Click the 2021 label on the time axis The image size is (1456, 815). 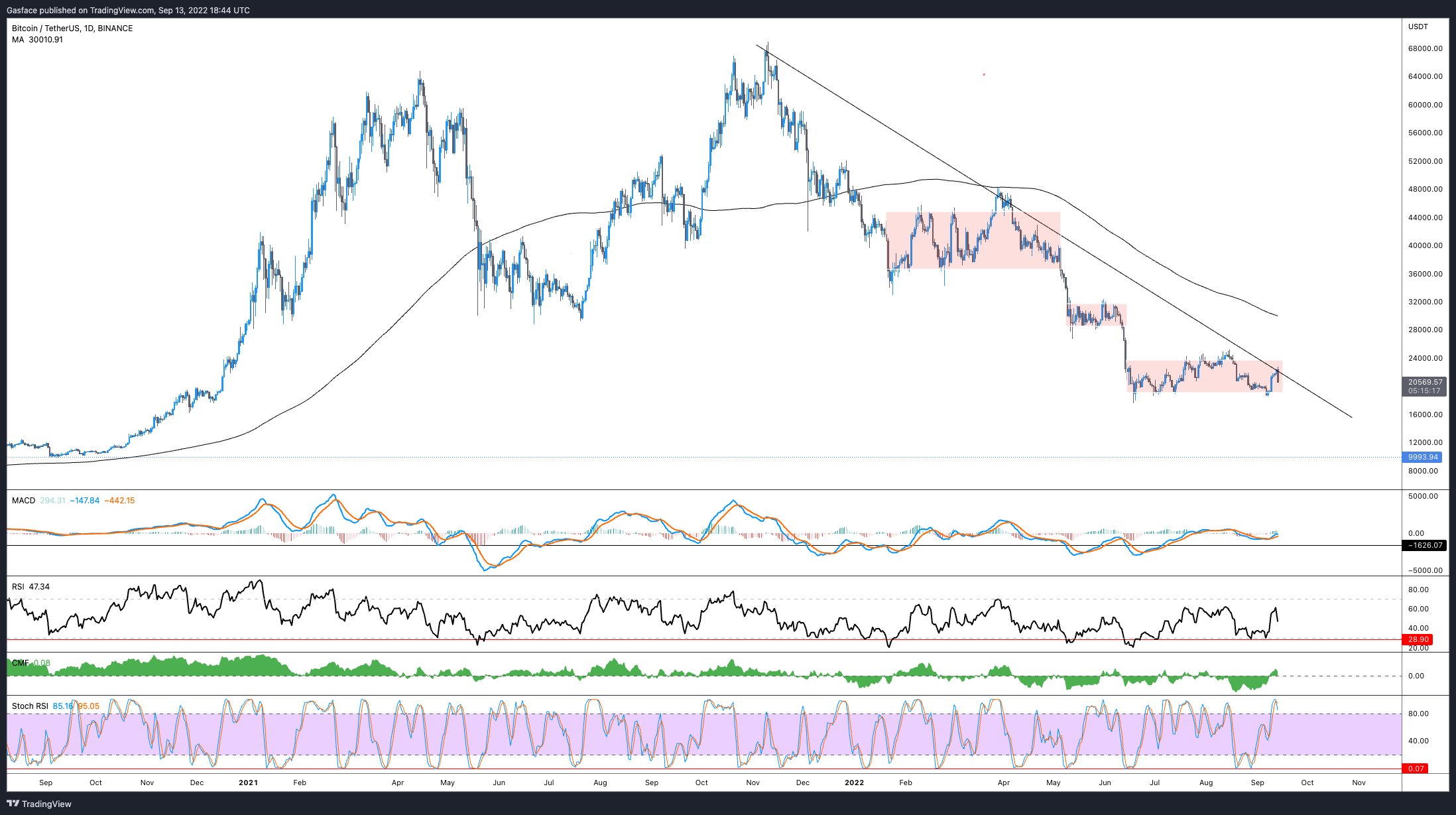pyautogui.click(x=248, y=783)
